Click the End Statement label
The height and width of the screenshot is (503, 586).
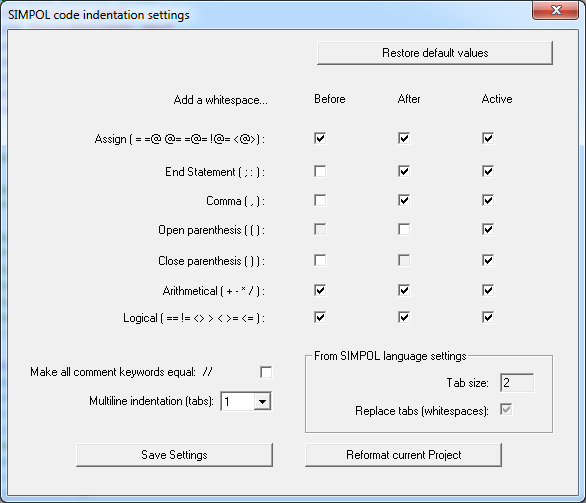(x=215, y=172)
